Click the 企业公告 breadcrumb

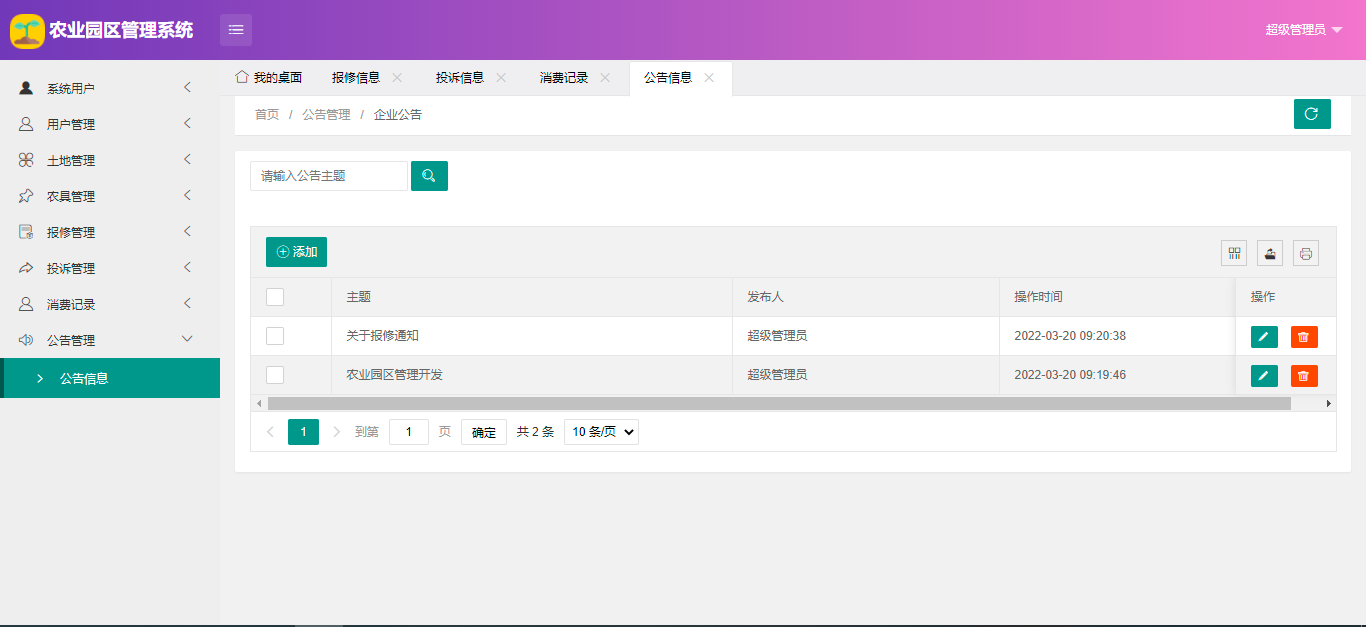pos(398,115)
